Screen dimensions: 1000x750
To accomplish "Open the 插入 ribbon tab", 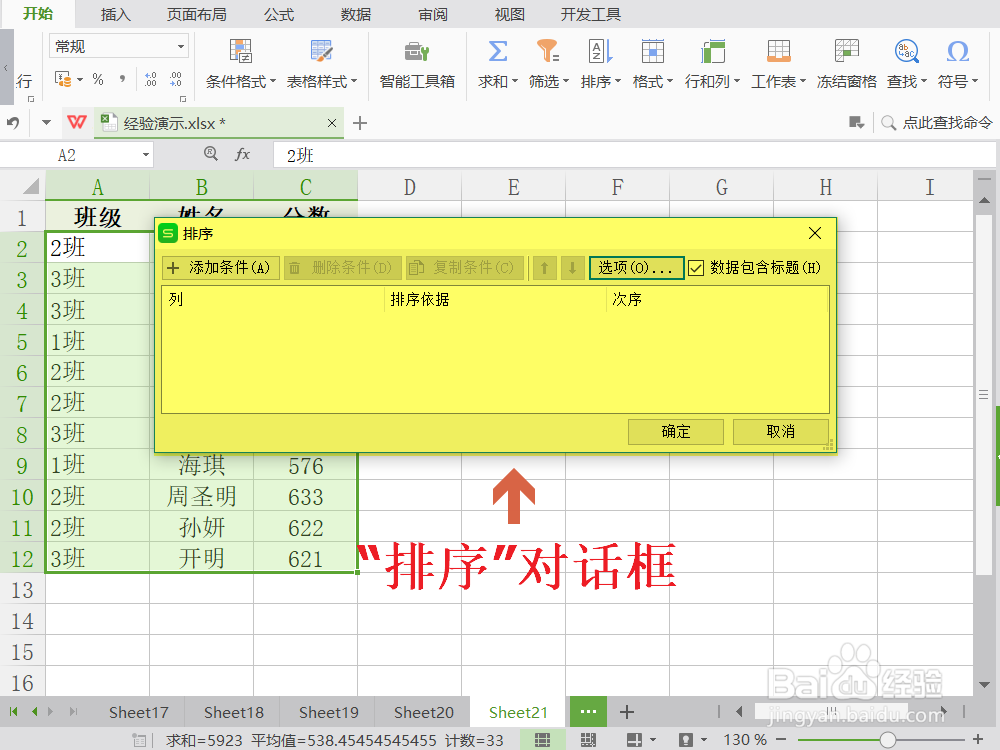I will coord(115,14).
